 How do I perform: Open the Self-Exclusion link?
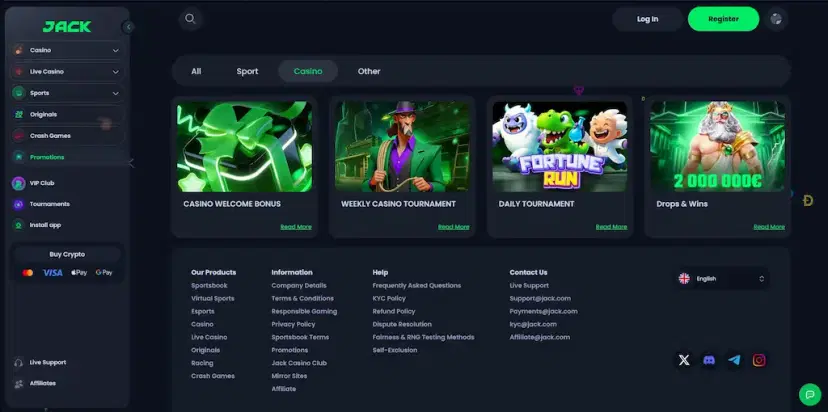click(395, 350)
